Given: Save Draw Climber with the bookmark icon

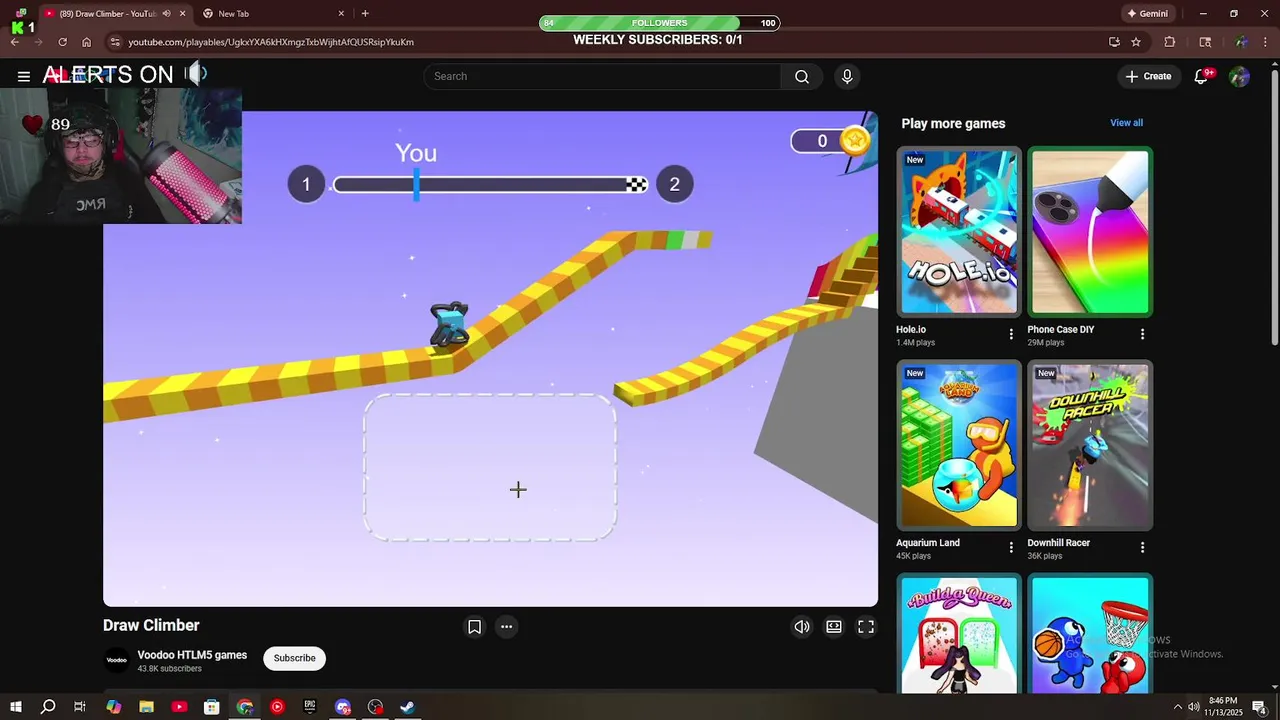Looking at the screenshot, I should click(x=475, y=627).
